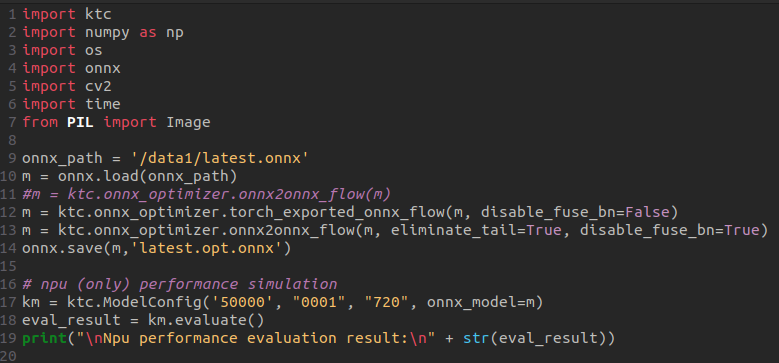Click line number 15 in the gutter
The image size is (779, 363).
coord(8,267)
